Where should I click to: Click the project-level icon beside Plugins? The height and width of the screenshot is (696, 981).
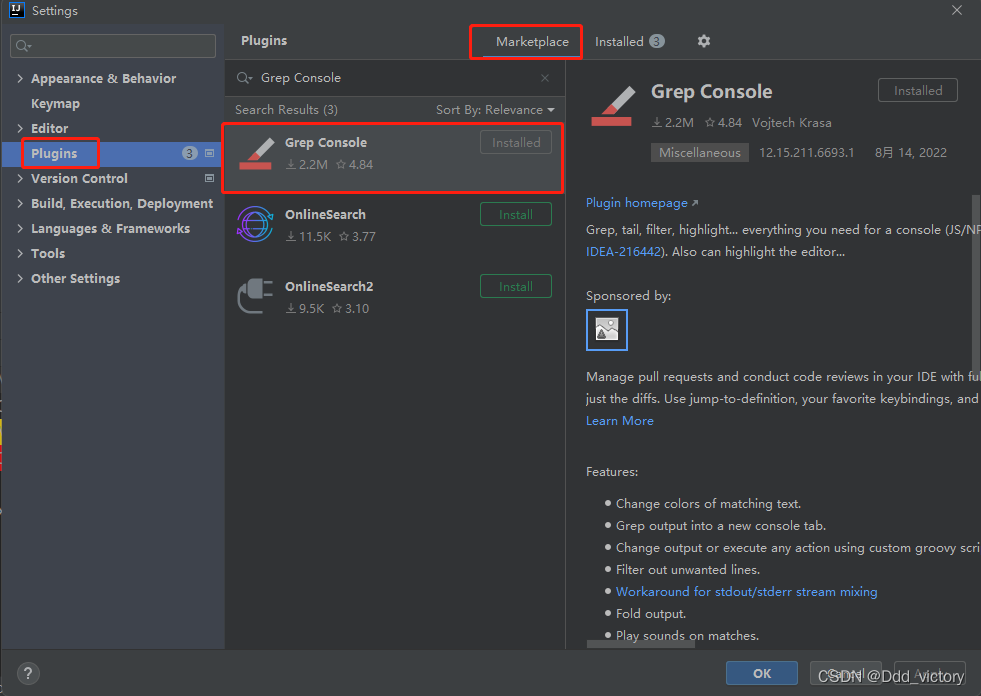coord(210,153)
